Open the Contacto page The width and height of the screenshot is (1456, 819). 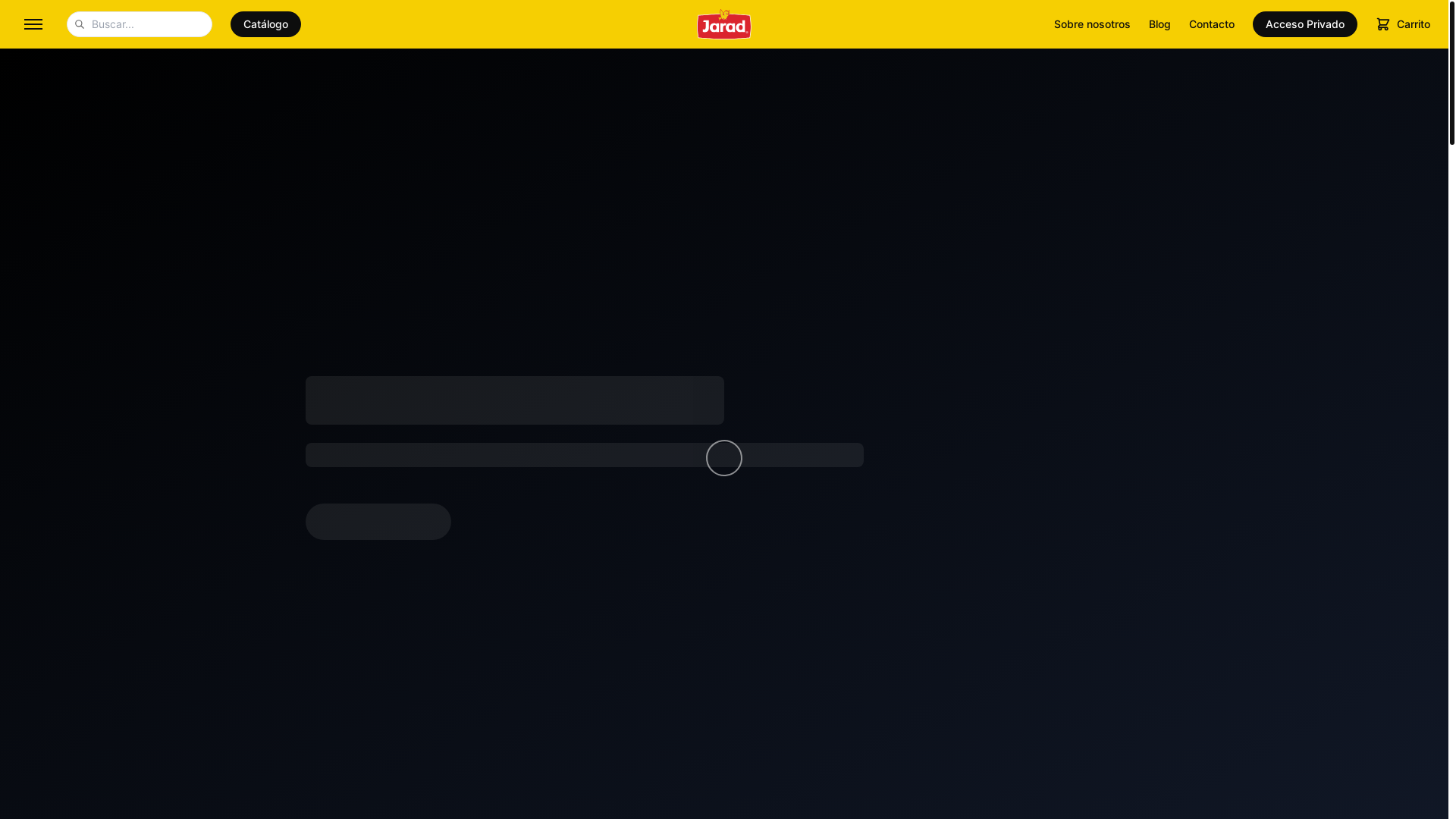(1212, 24)
